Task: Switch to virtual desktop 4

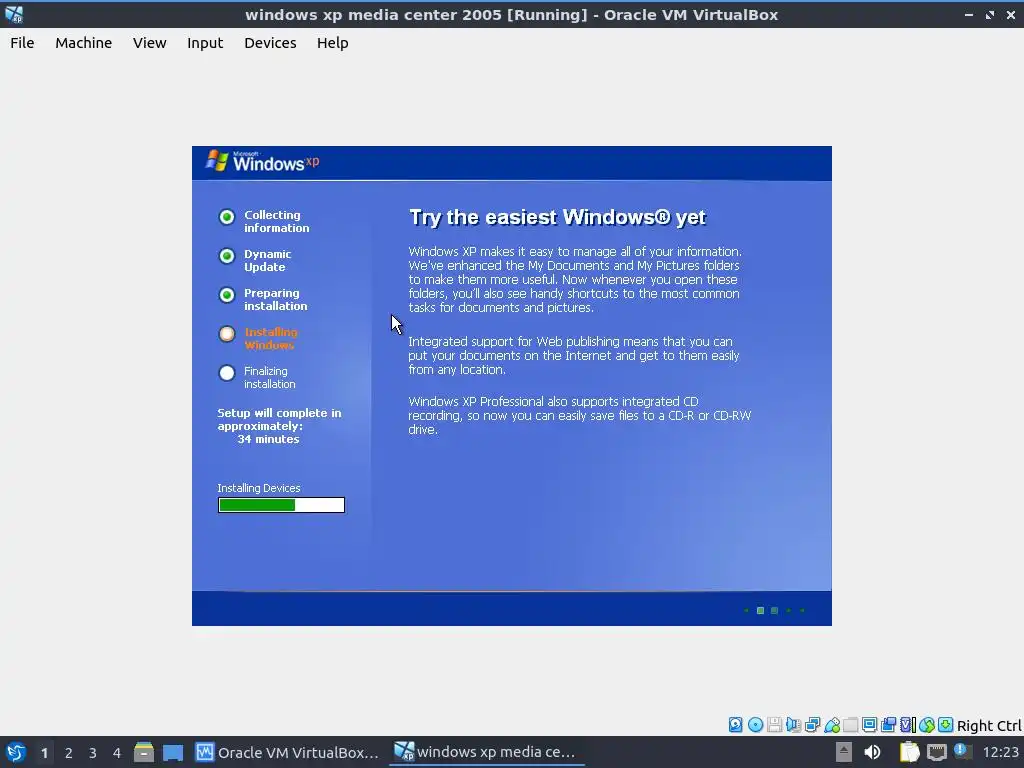Action: point(117,753)
